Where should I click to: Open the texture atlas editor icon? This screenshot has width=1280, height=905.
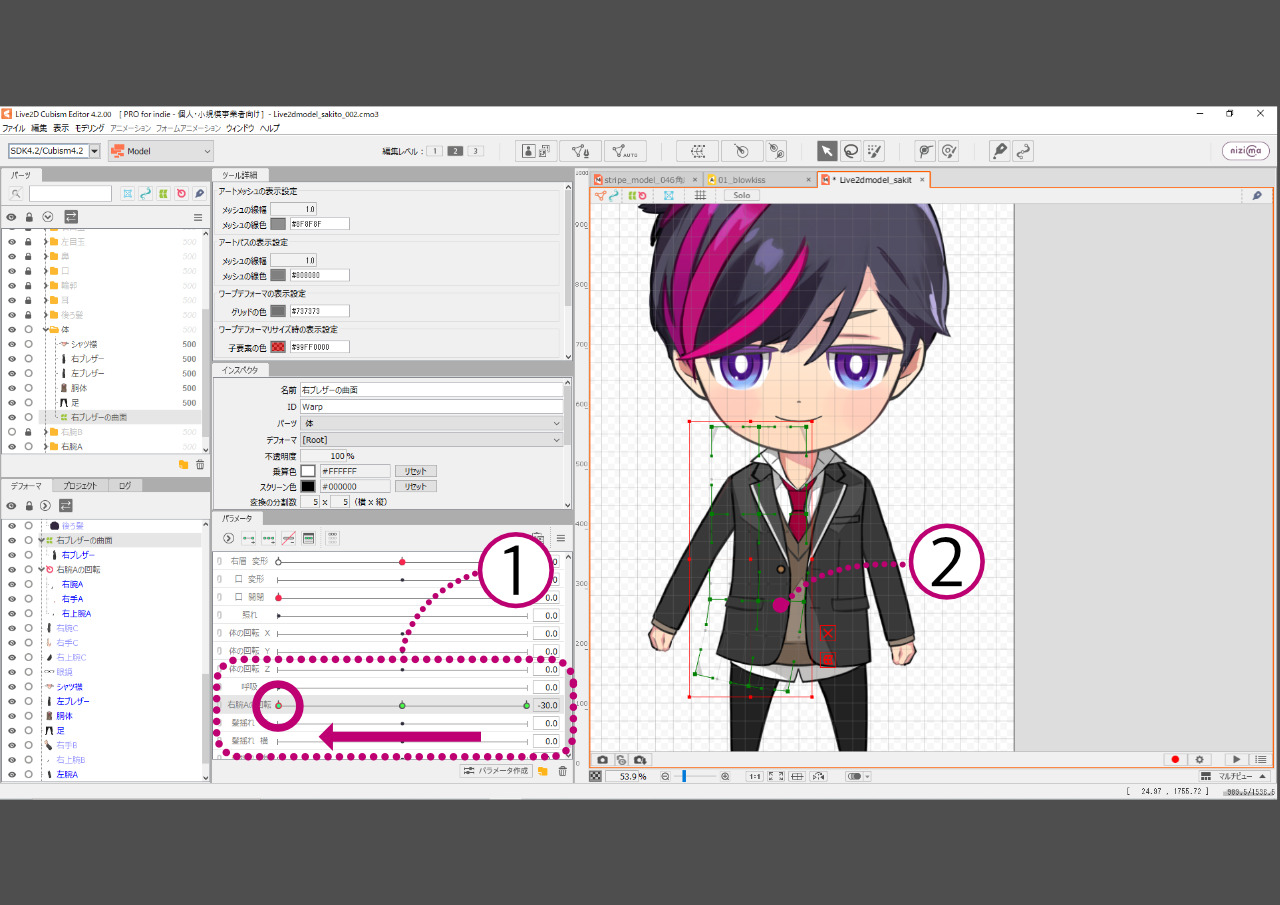pos(537,151)
